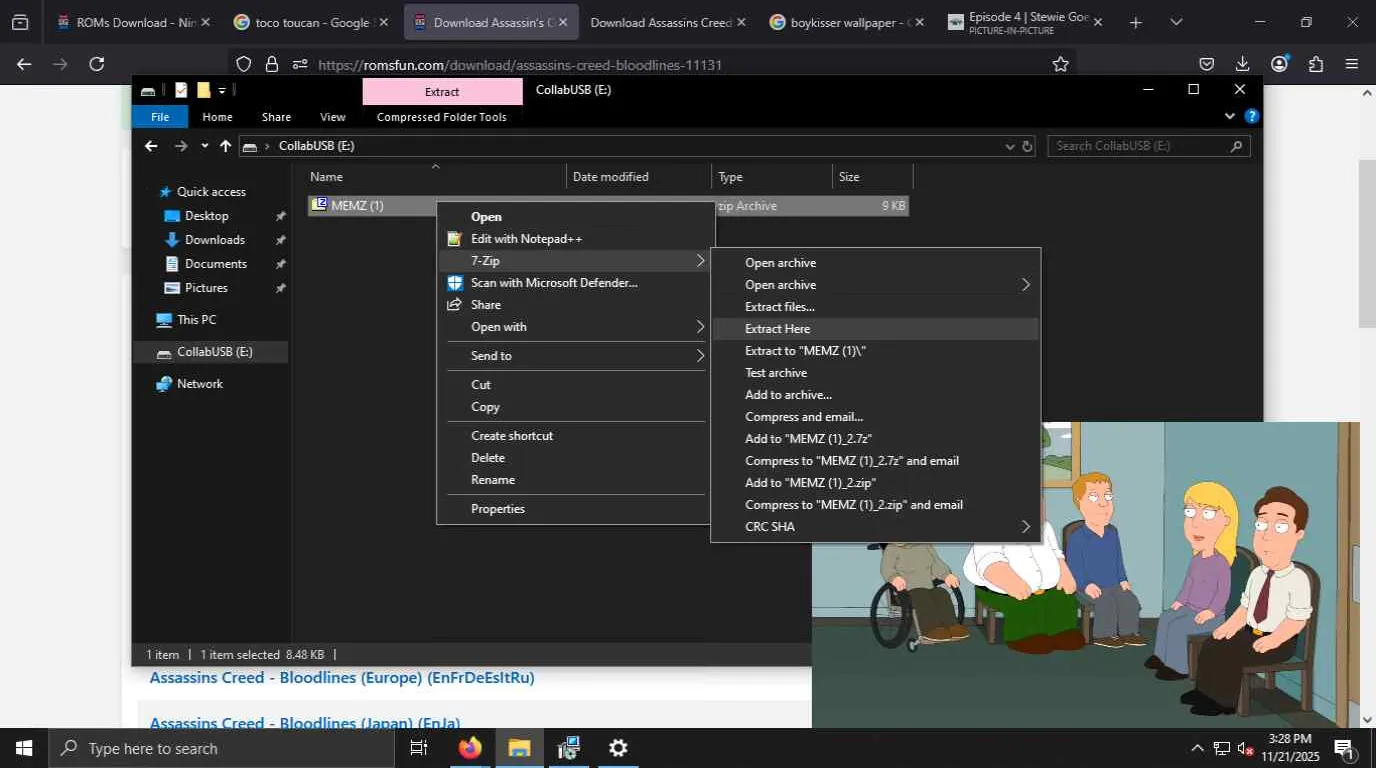The width and height of the screenshot is (1376, 768).
Task: Click the taskbar clock showing 3:28 PM
Action: point(1290,748)
